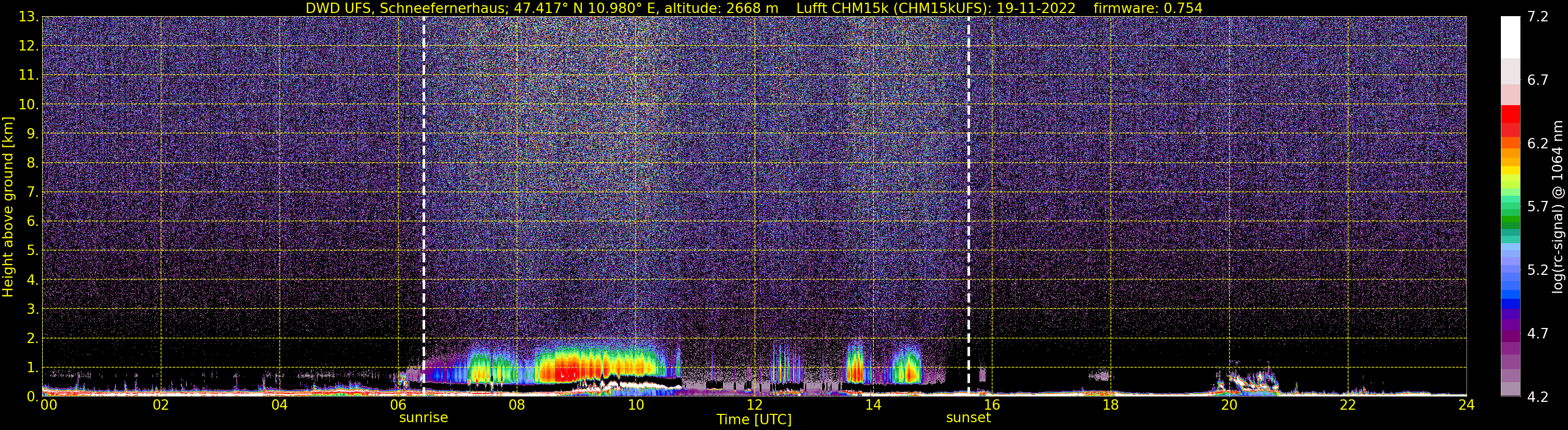Image resolution: width=1568 pixels, height=430 pixels.
Task: Click the '7.' height axis tick
Action: click(x=32, y=192)
